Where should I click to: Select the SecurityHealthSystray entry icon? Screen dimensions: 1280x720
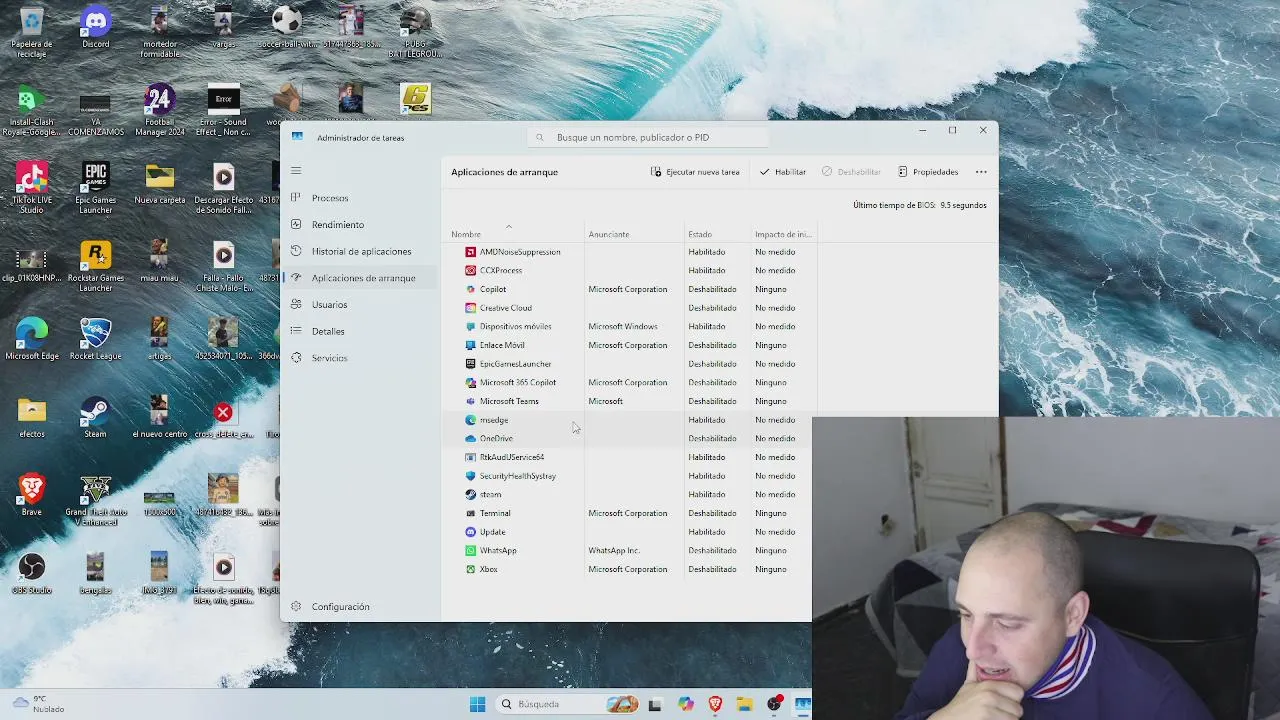pos(471,476)
